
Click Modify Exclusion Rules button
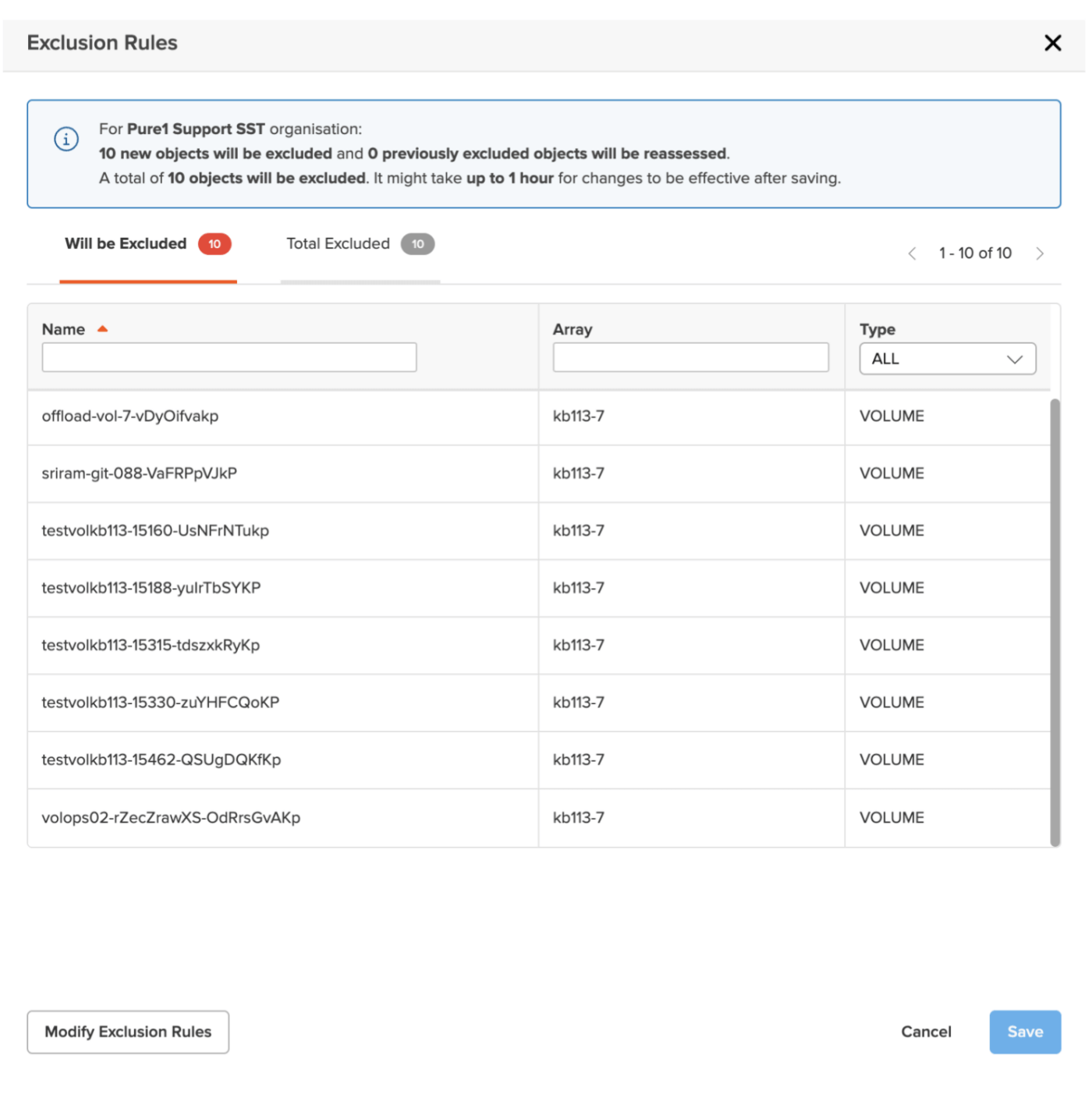pyautogui.click(x=128, y=1032)
